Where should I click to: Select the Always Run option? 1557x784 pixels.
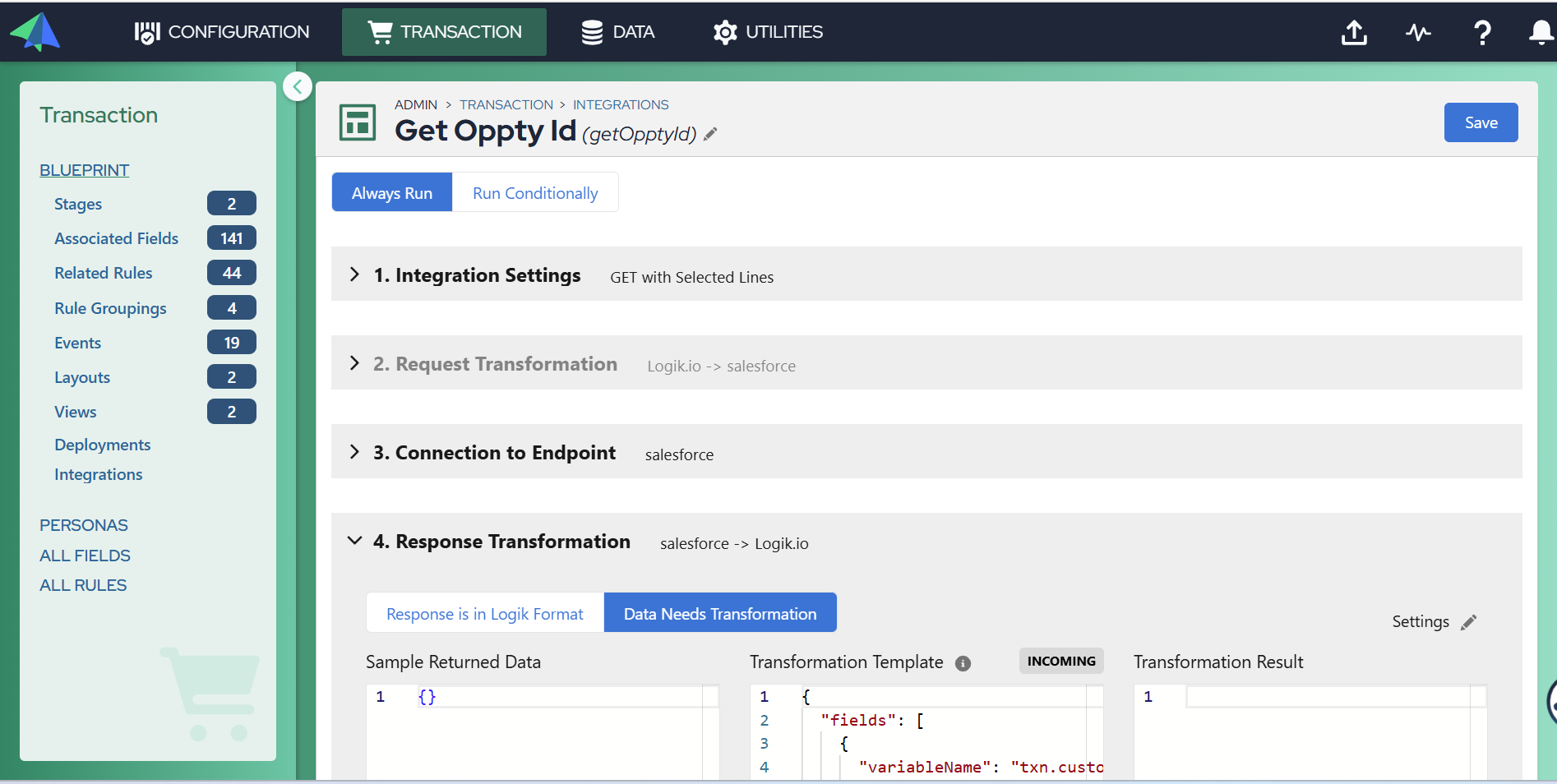(392, 192)
